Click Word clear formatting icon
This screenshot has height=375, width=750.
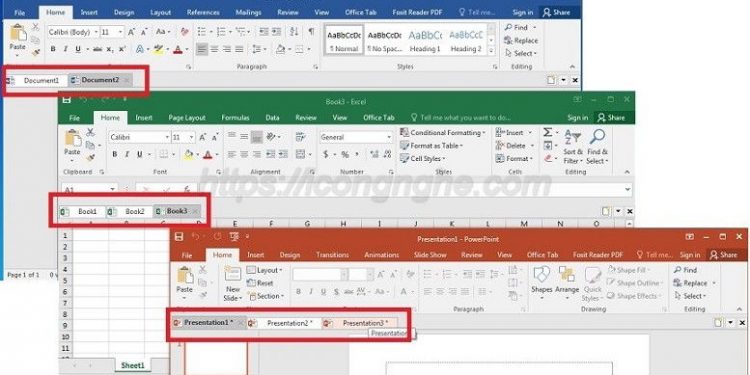(x=185, y=32)
